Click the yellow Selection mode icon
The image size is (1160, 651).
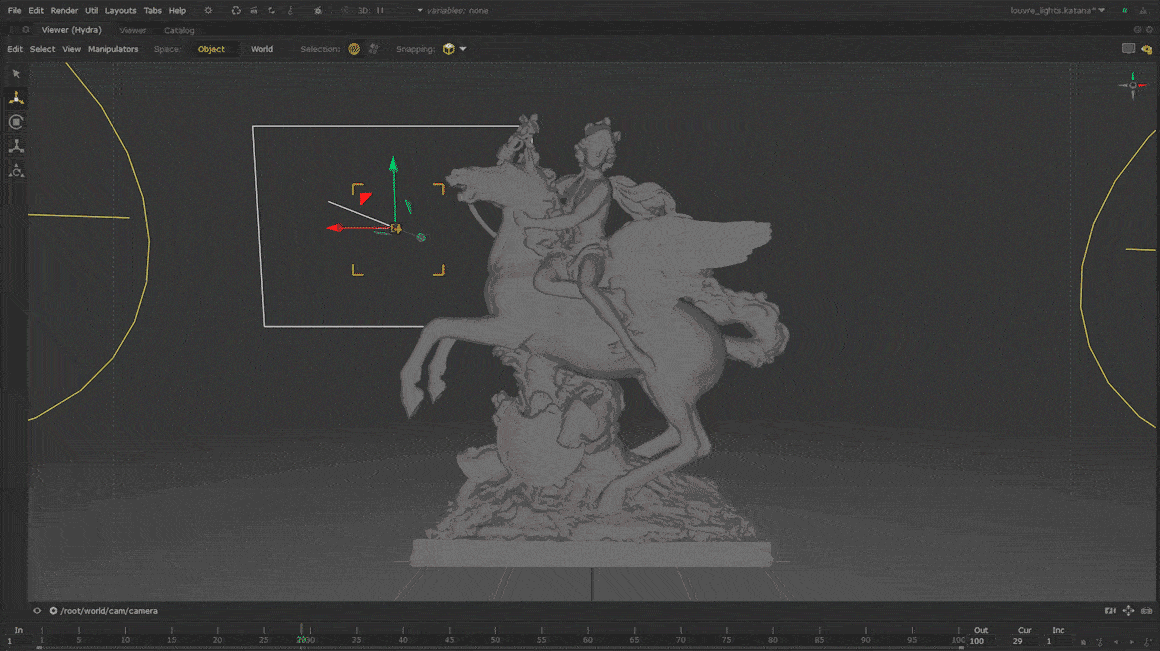[x=354, y=49]
